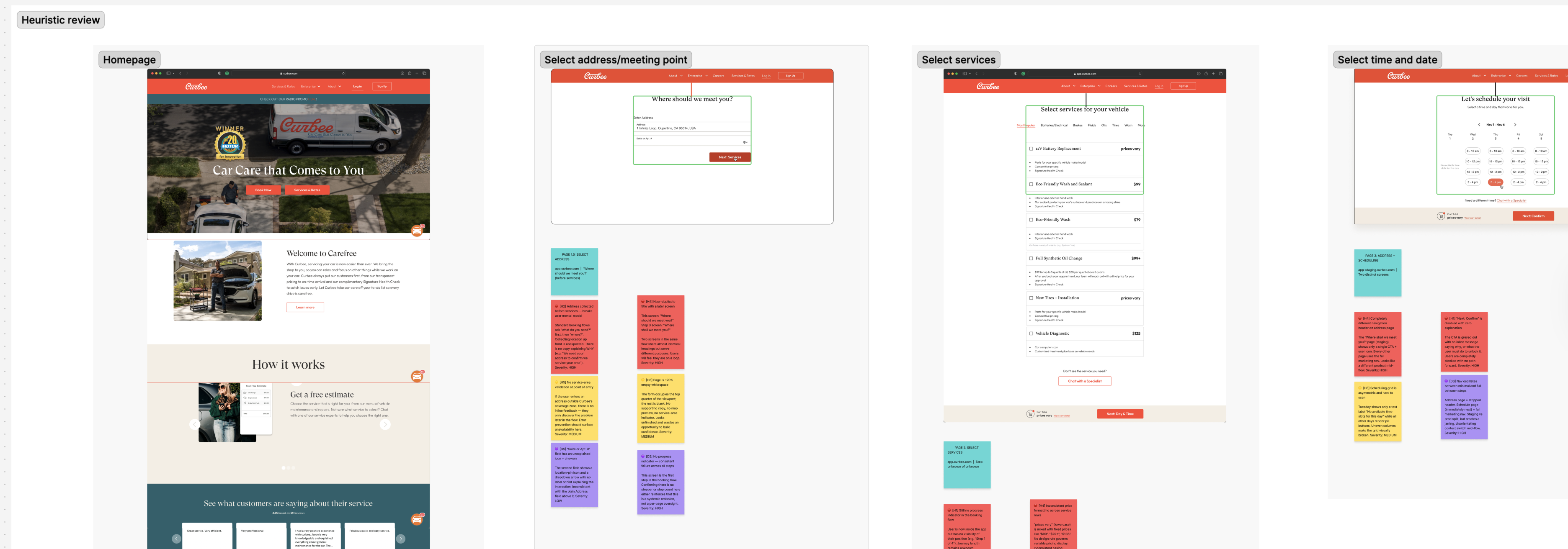This screenshot has width=1568, height=549.
Task: Switch to the Wash services tab
Action: 1129,125
